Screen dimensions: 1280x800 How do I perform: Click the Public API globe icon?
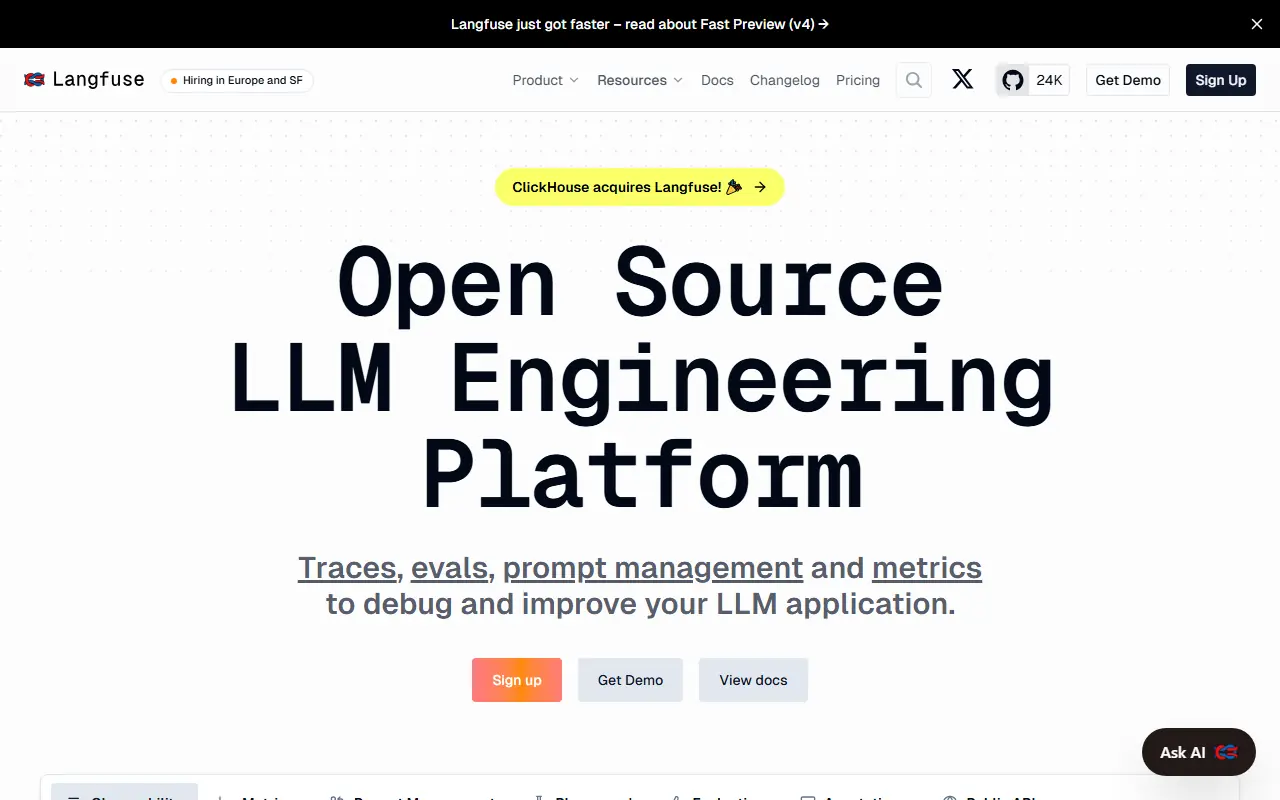click(945, 797)
